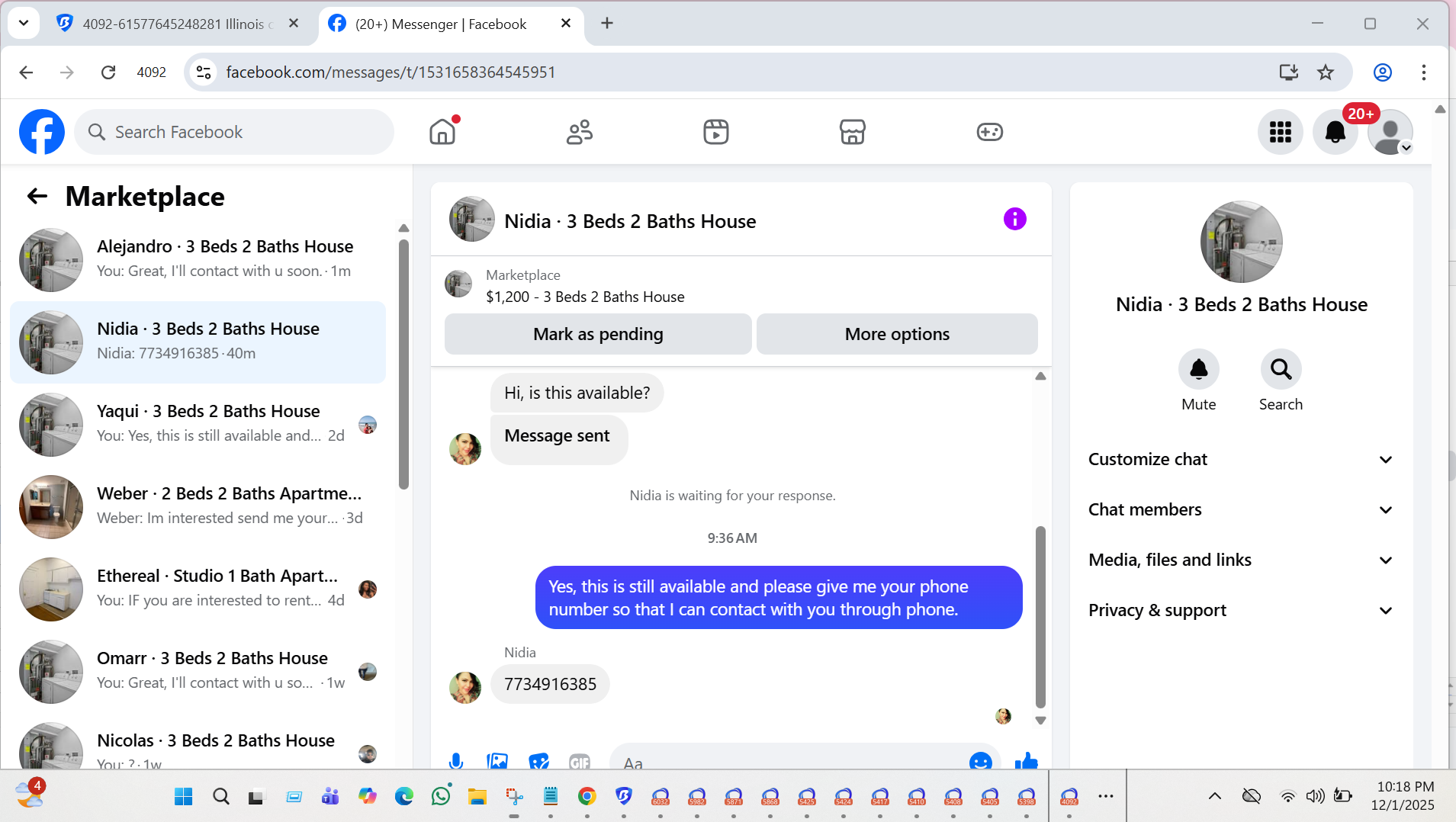Expand Chat members section

(x=1241, y=509)
